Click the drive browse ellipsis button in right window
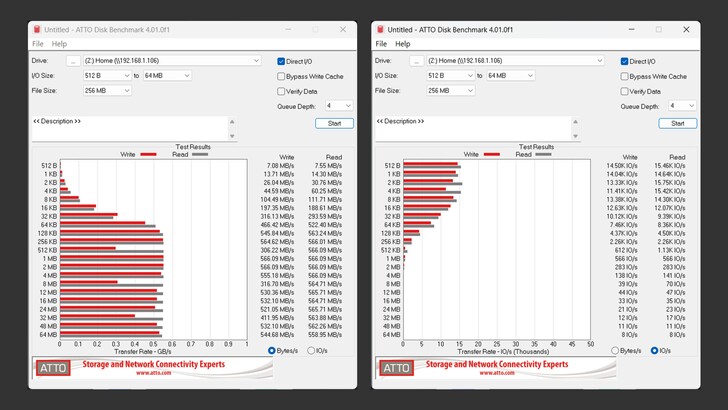The width and height of the screenshot is (728, 410). pyautogui.click(x=416, y=61)
